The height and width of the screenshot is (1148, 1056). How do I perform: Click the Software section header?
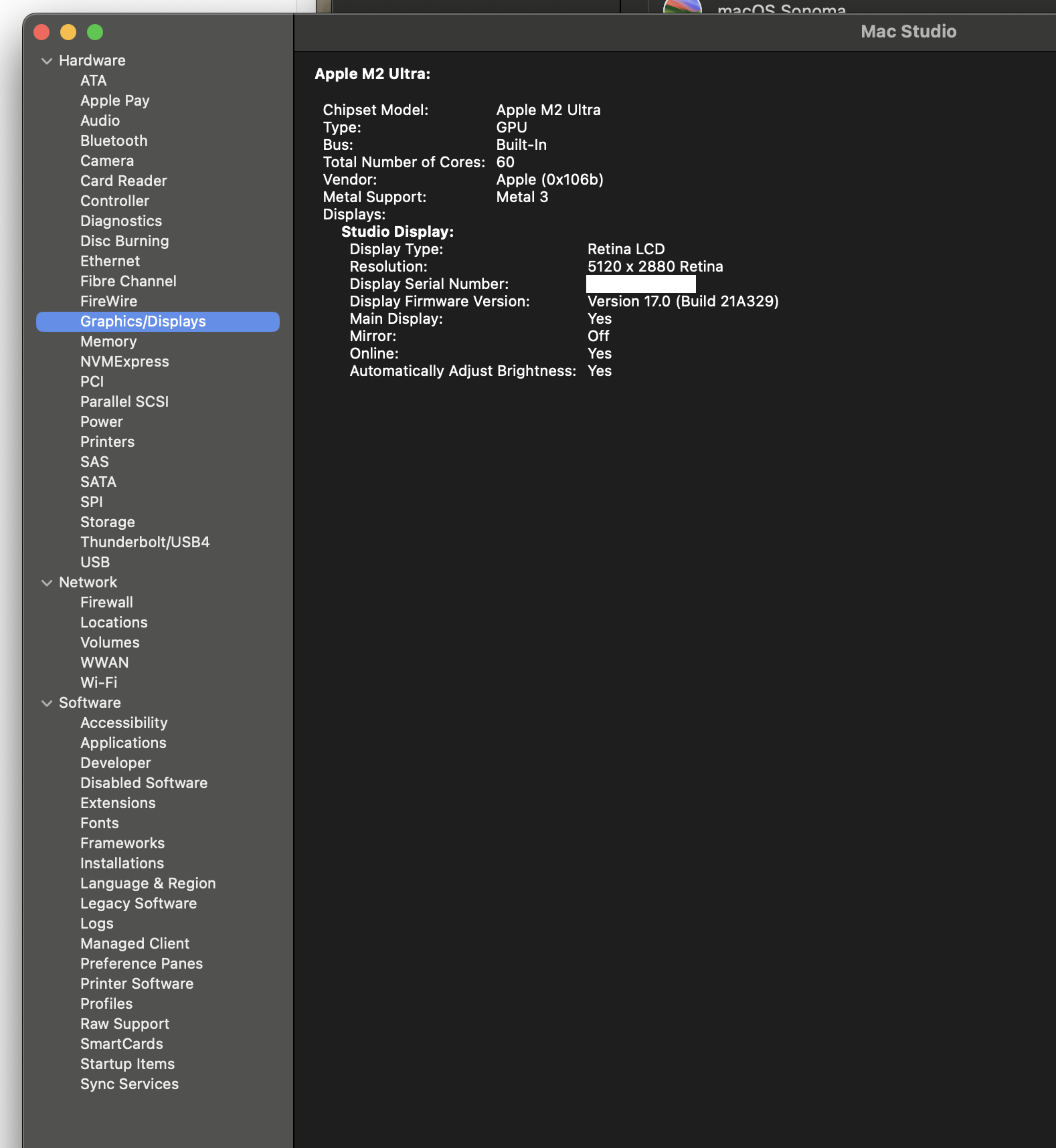pyautogui.click(x=90, y=702)
